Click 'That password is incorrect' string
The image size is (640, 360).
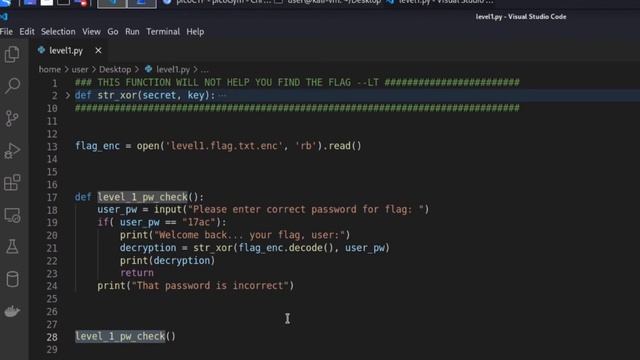210,286
